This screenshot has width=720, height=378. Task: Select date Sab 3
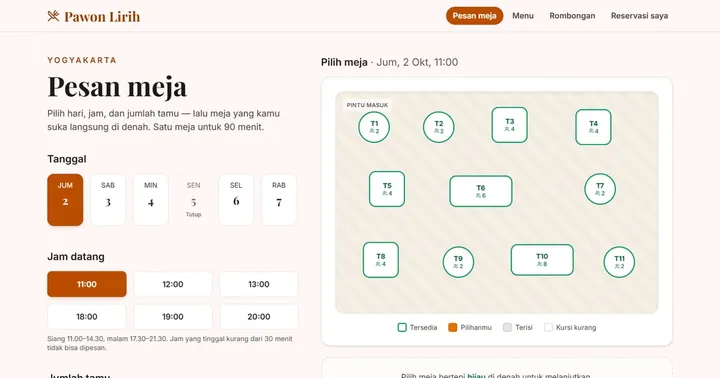[108, 199]
